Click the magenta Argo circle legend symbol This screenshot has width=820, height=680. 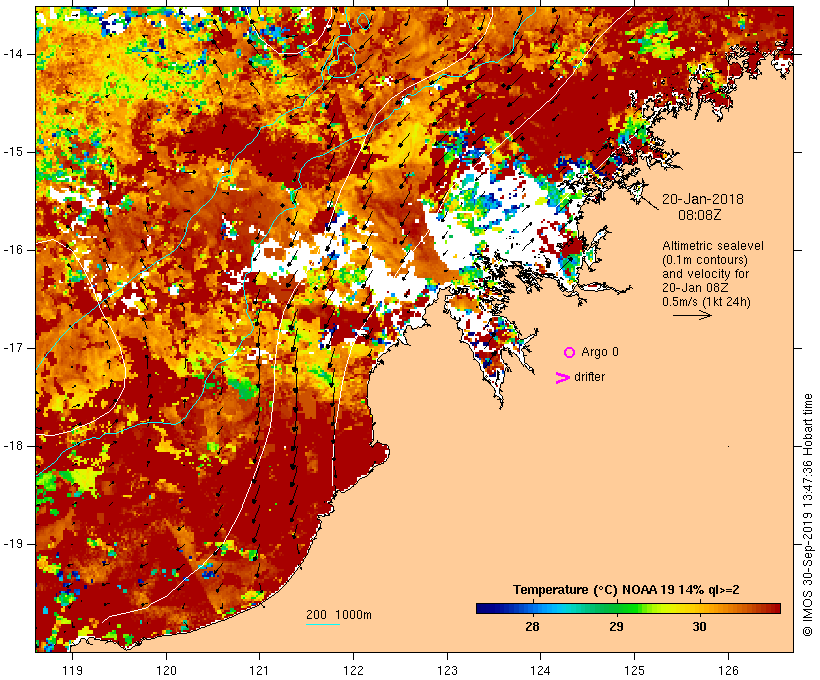point(570,353)
